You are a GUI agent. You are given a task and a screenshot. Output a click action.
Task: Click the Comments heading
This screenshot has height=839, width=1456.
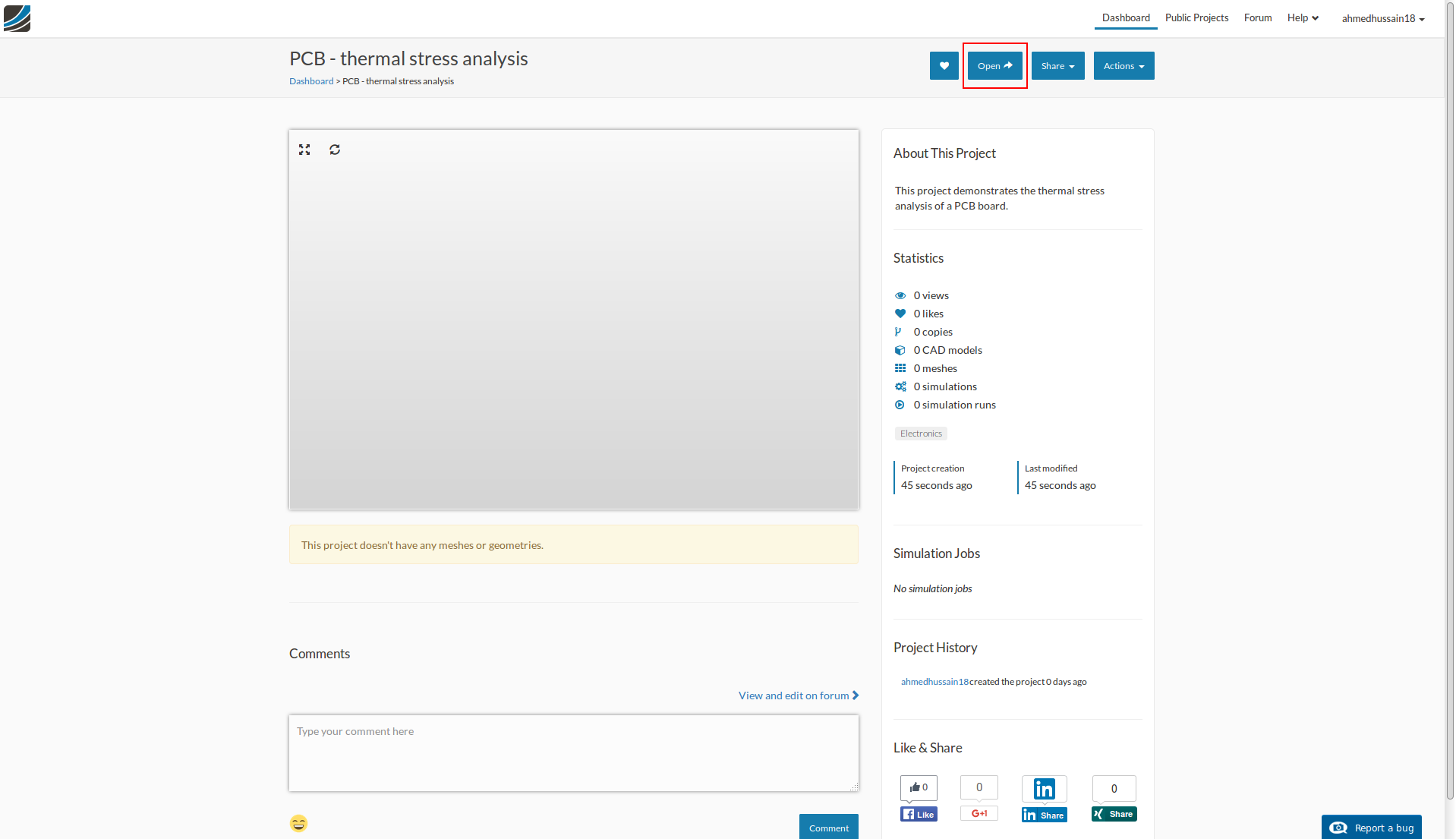(320, 654)
